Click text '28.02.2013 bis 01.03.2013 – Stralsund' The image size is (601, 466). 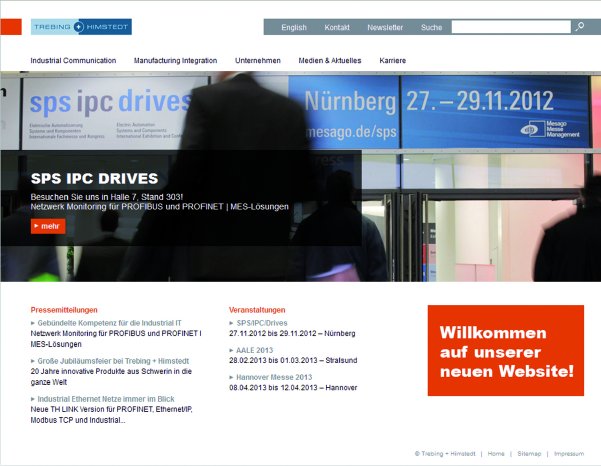[293, 361]
